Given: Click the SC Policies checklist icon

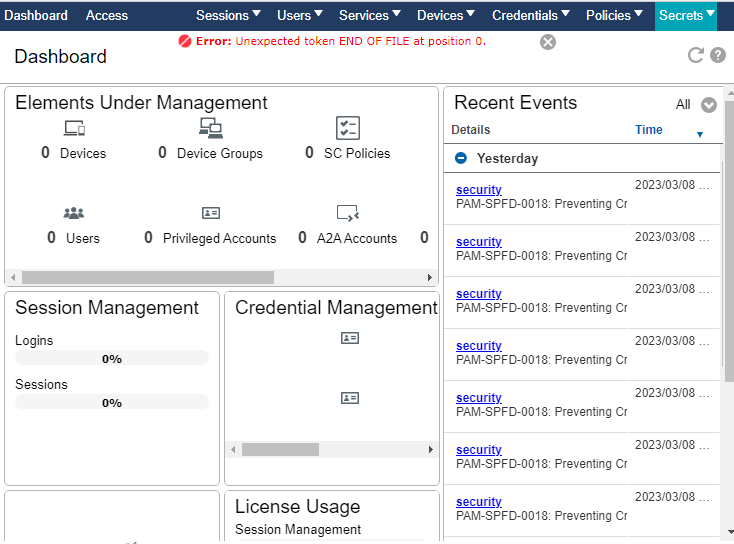Looking at the screenshot, I should tap(347, 128).
